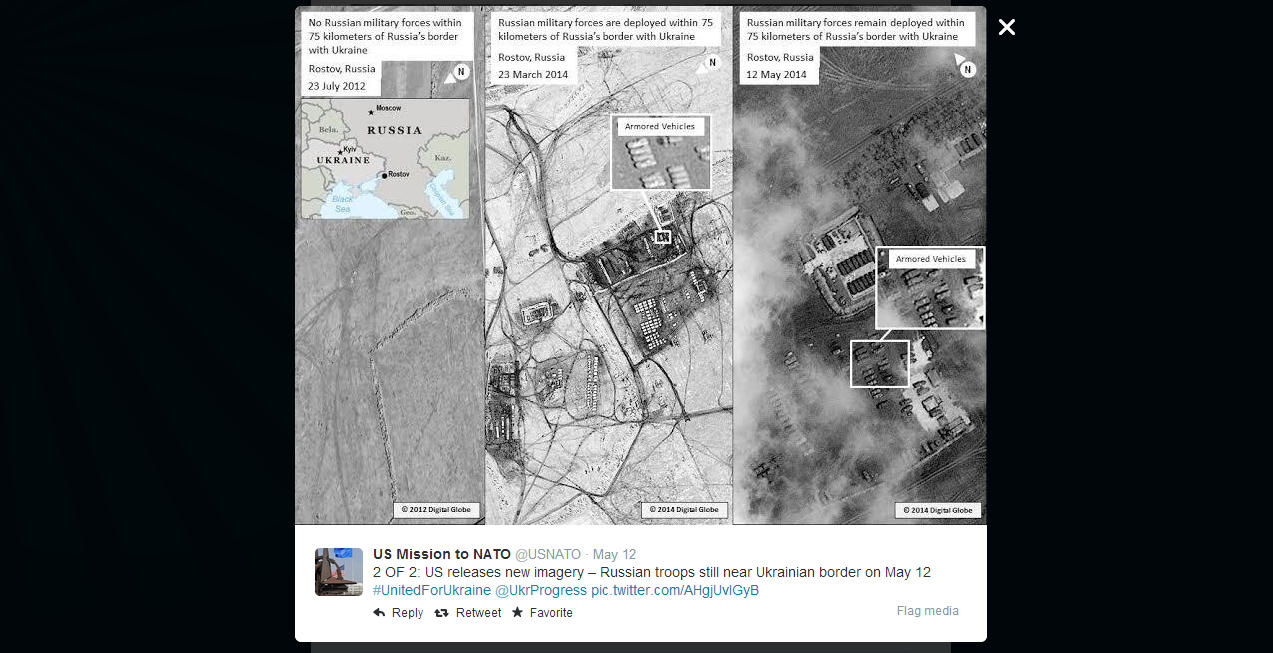Open the pic.twitter.com/AHgjUvlGyB link
The image size is (1273, 653).
[675, 590]
